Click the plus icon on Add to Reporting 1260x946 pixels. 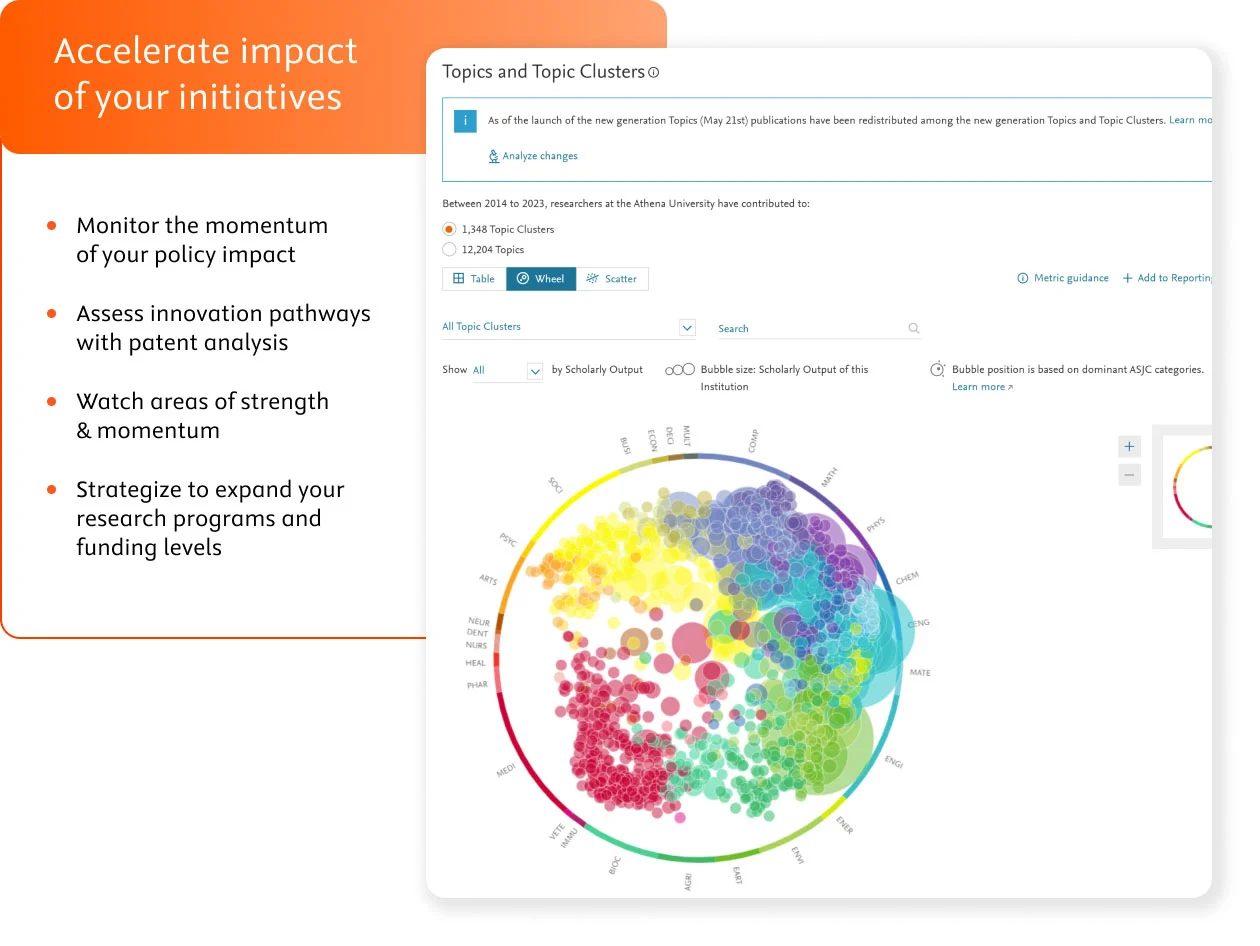[1128, 278]
